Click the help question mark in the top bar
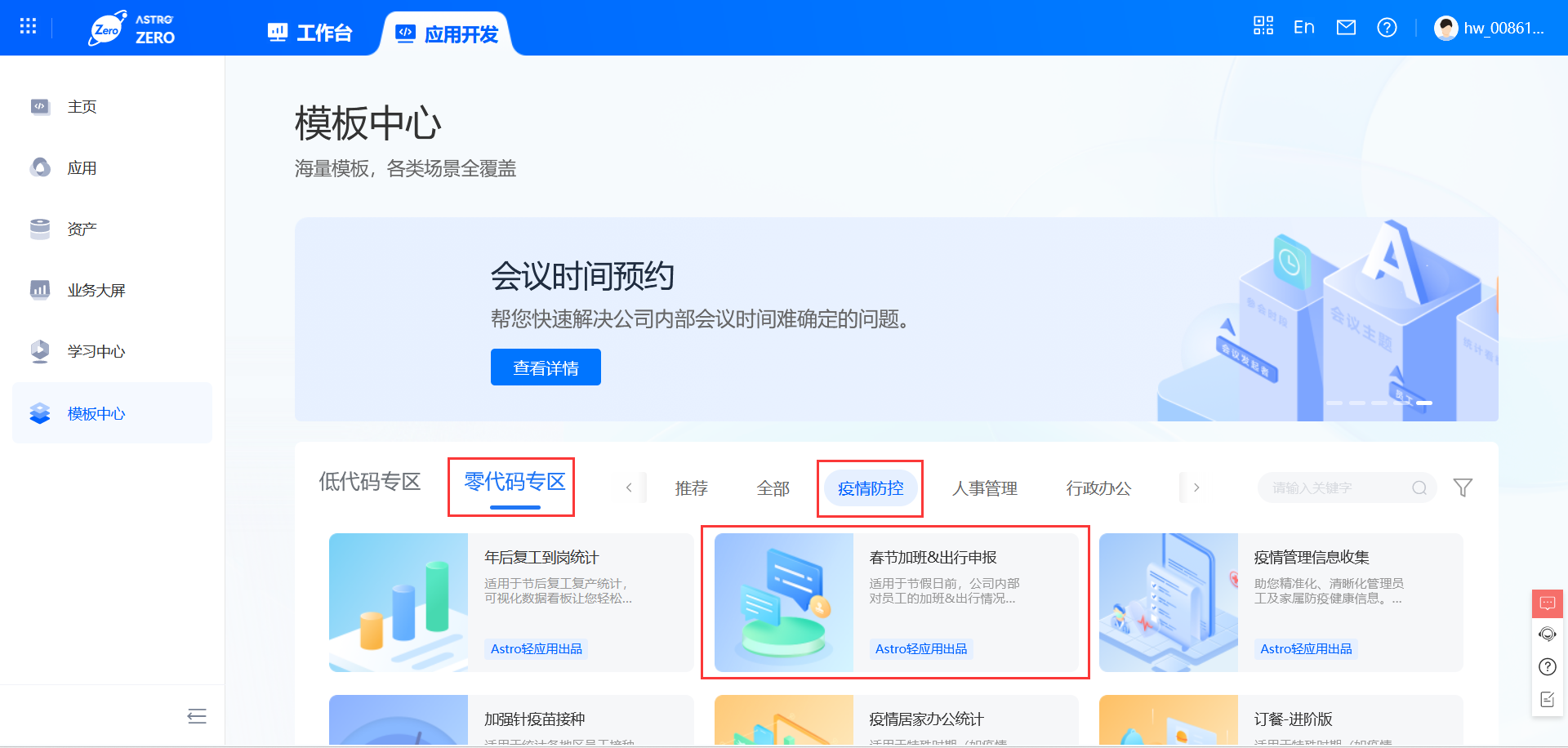Viewport: 1568px width, 748px height. click(x=1388, y=27)
